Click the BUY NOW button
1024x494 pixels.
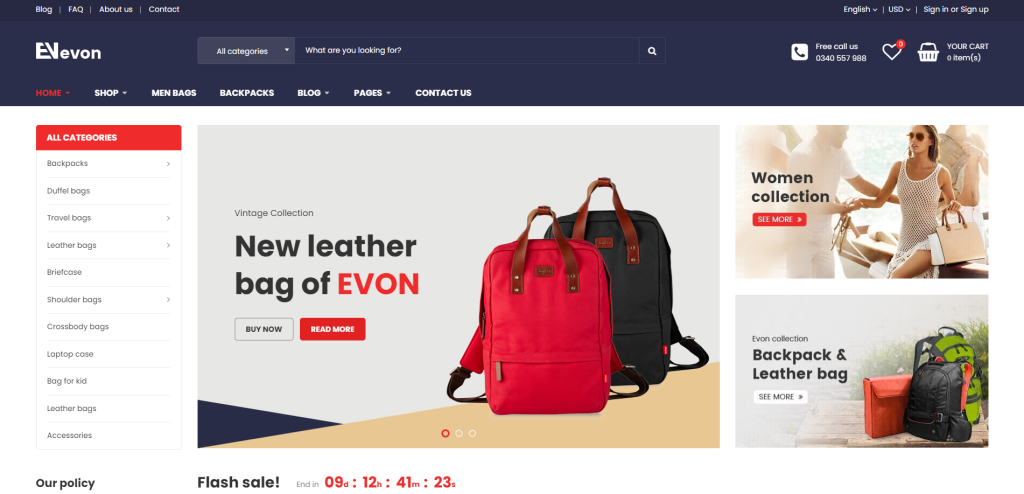pyautogui.click(x=264, y=329)
